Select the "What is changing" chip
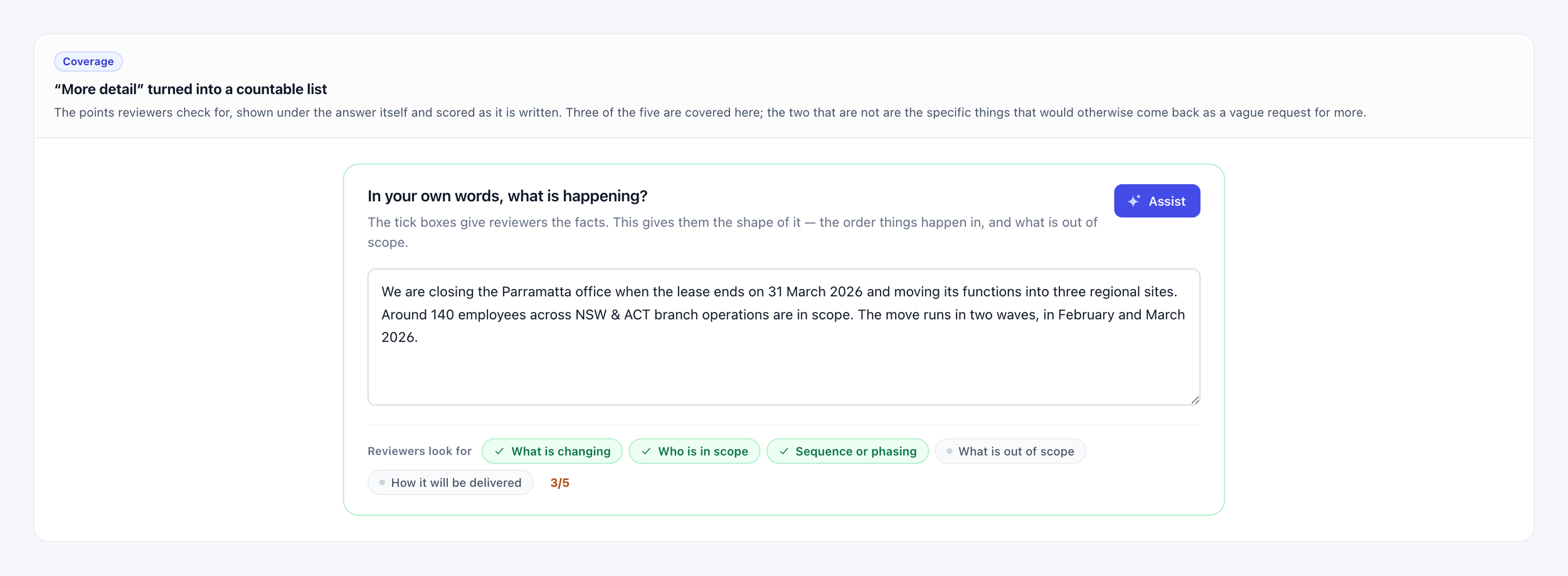1568x576 pixels. pyautogui.click(x=551, y=451)
